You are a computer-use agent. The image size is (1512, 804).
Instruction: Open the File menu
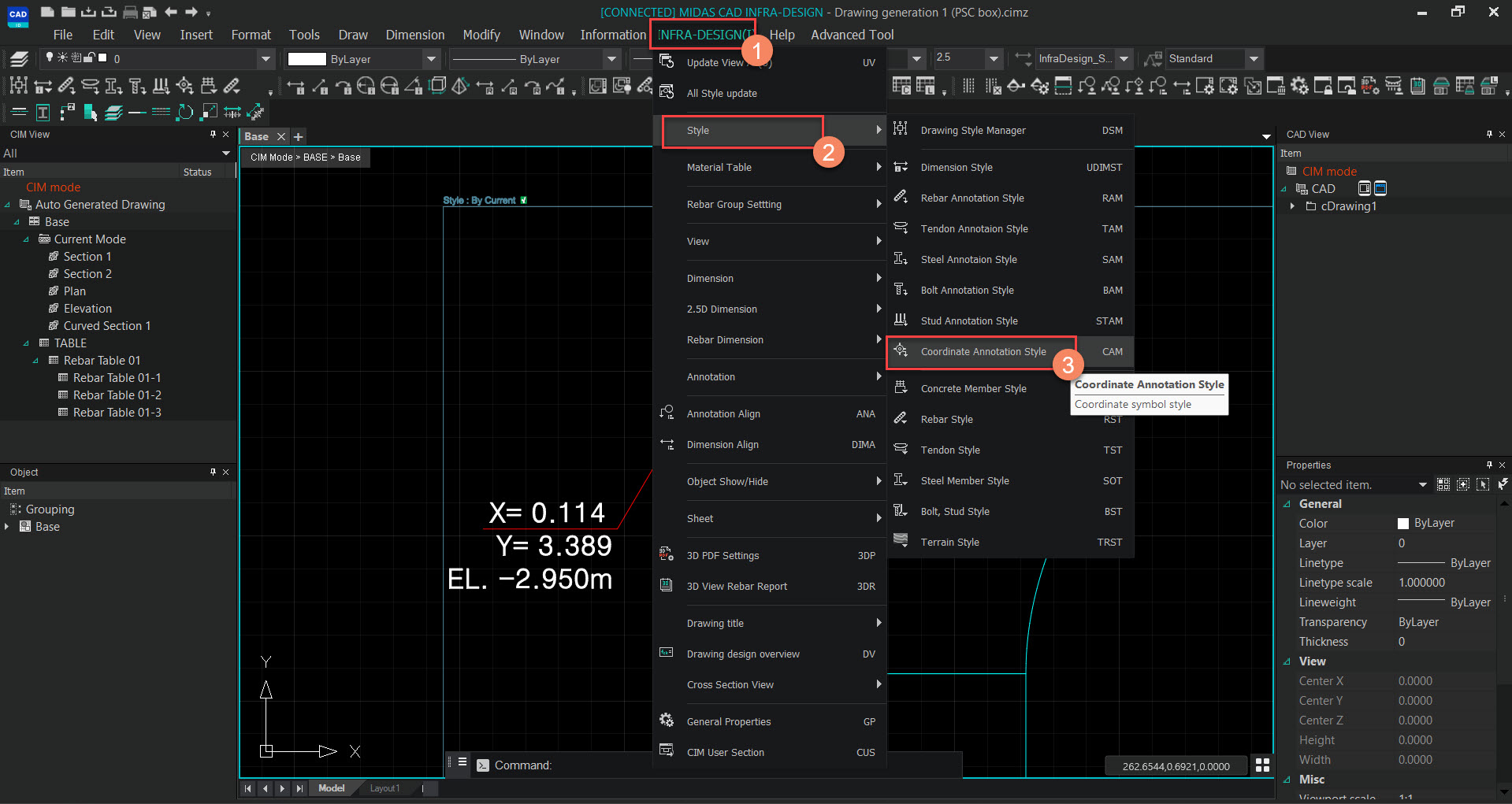62,35
